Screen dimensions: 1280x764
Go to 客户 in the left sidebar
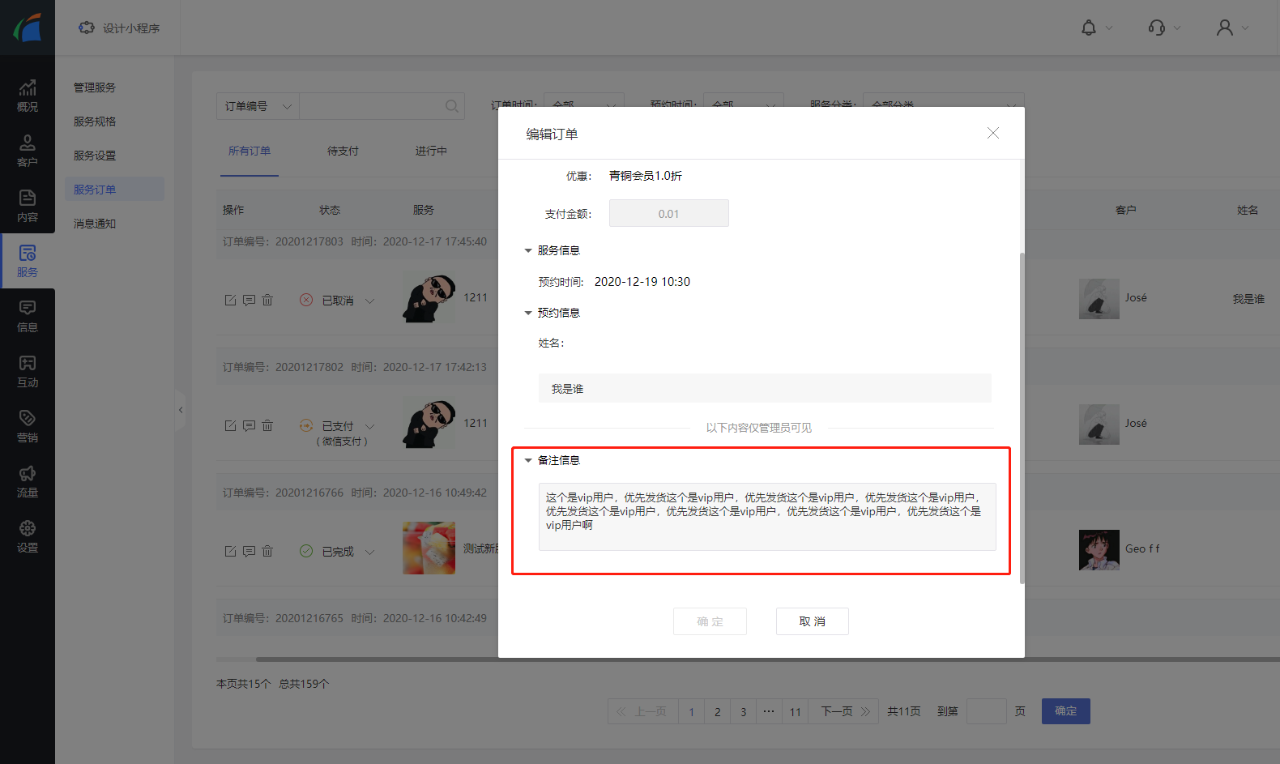pyautogui.click(x=27, y=150)
